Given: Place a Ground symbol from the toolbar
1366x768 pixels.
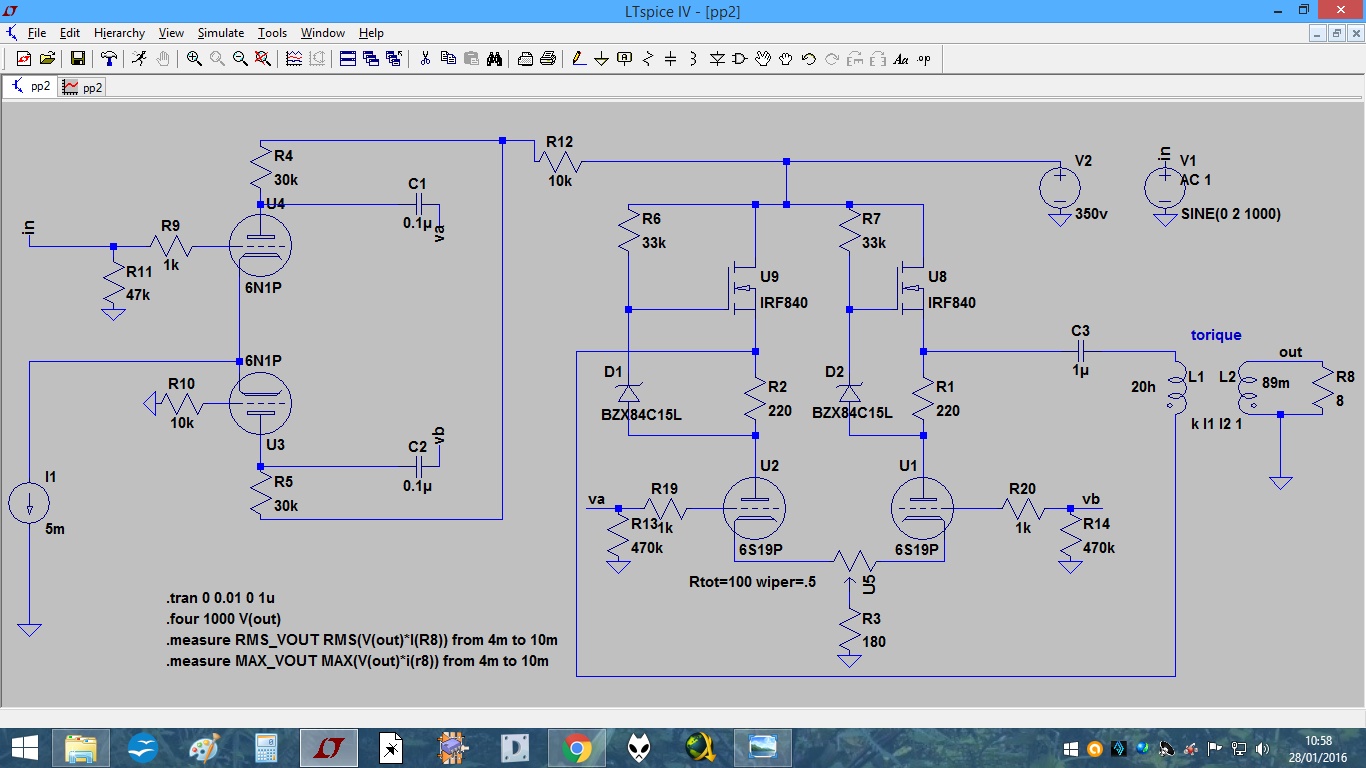Looking at the screenshot, I should pos(602,59).
